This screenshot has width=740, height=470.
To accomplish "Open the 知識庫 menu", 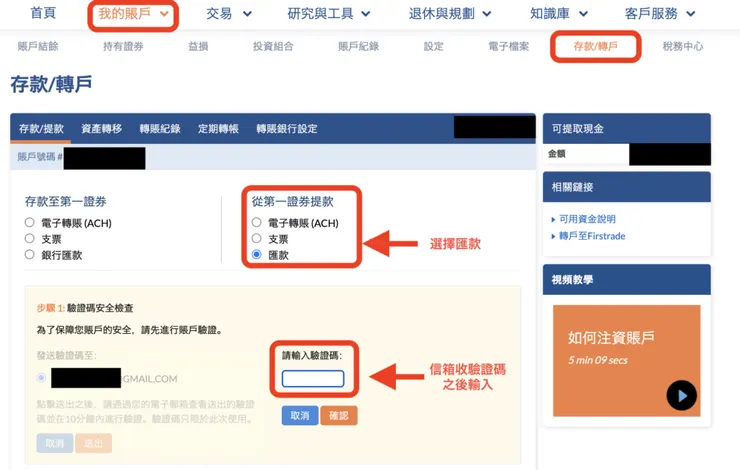I will tap(550, 14).
